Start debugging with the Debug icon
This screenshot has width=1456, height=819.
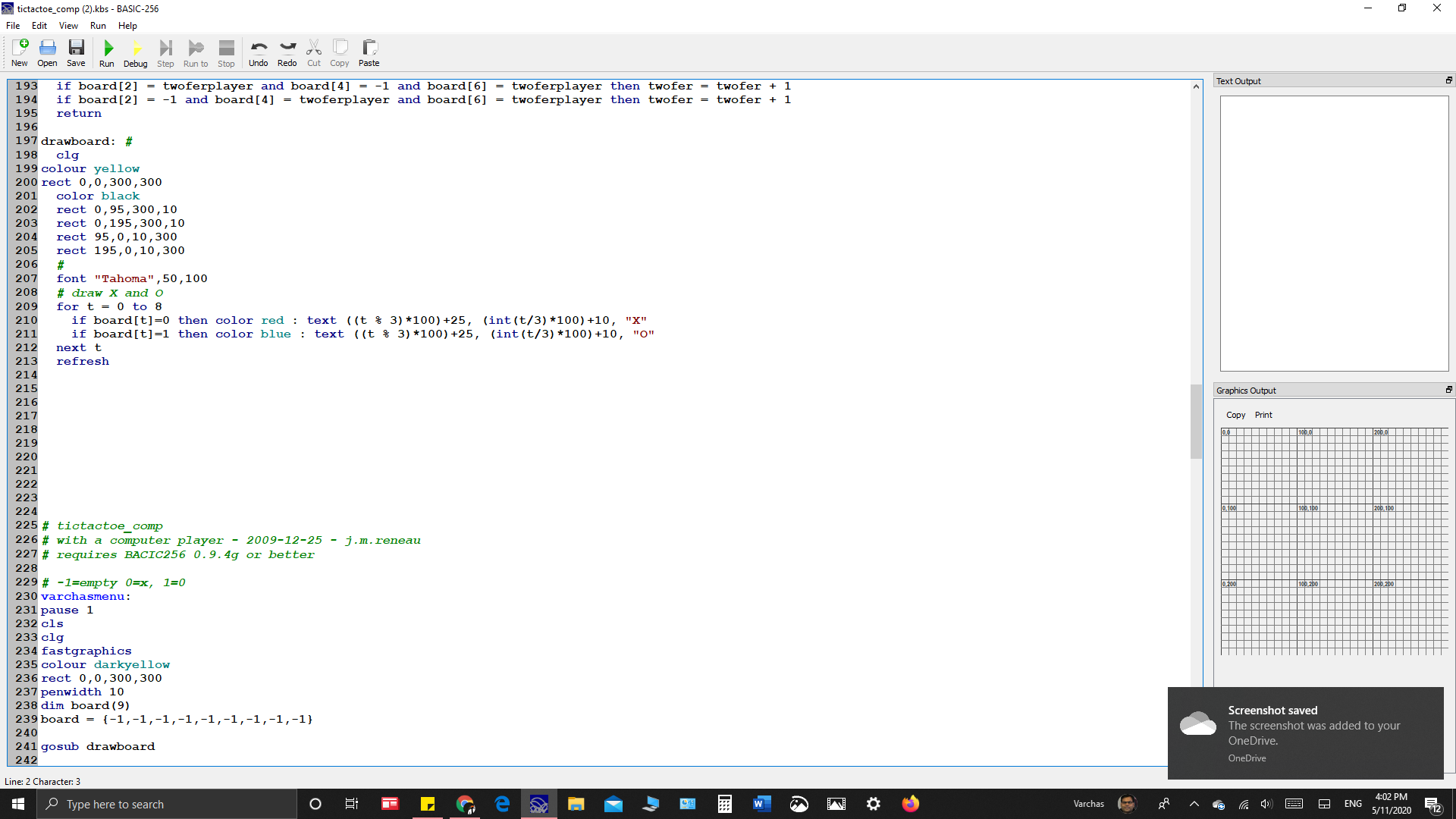tap(136, 53)
